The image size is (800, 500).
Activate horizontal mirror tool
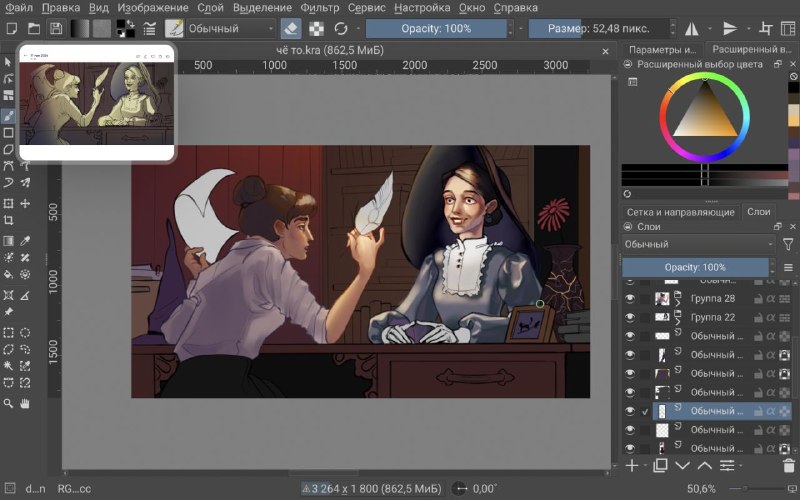692,29
